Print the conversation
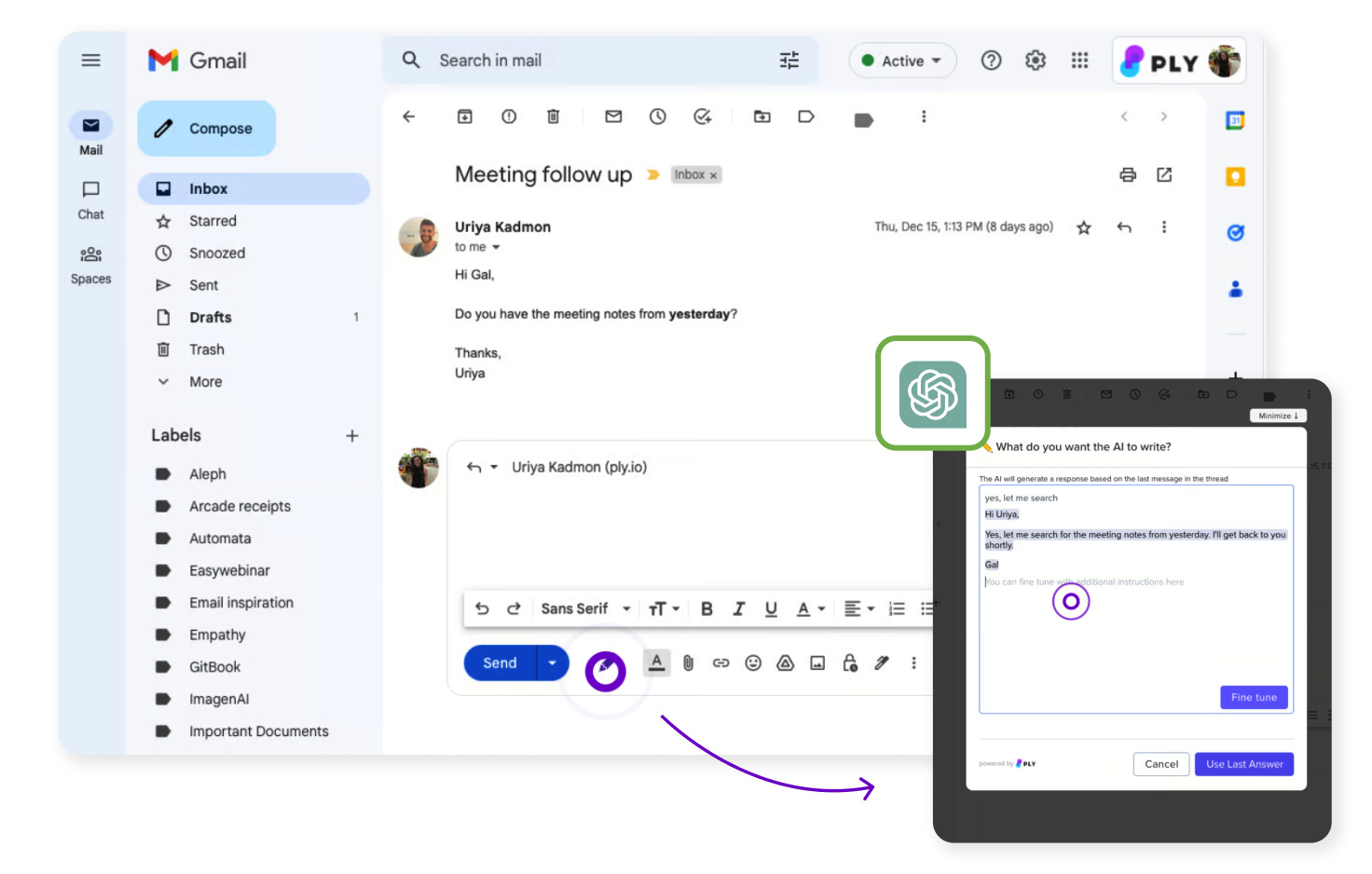The height and width of the screenshot is (874, 1372). [1128, 174]
